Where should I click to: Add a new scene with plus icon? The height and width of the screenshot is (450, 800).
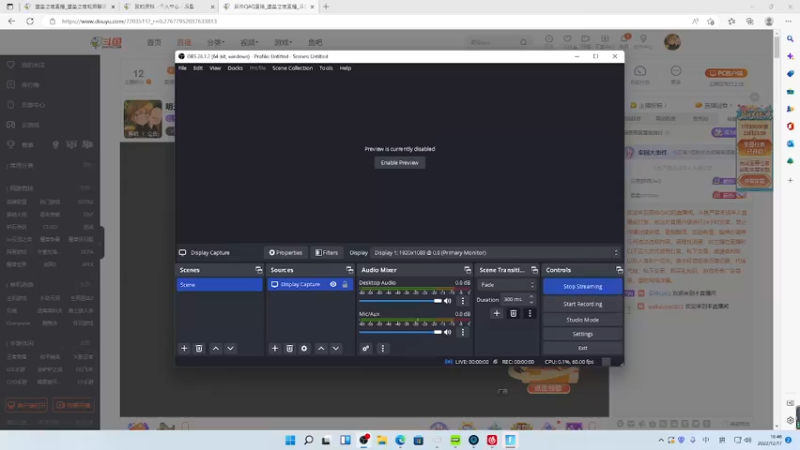pos(184,348)
